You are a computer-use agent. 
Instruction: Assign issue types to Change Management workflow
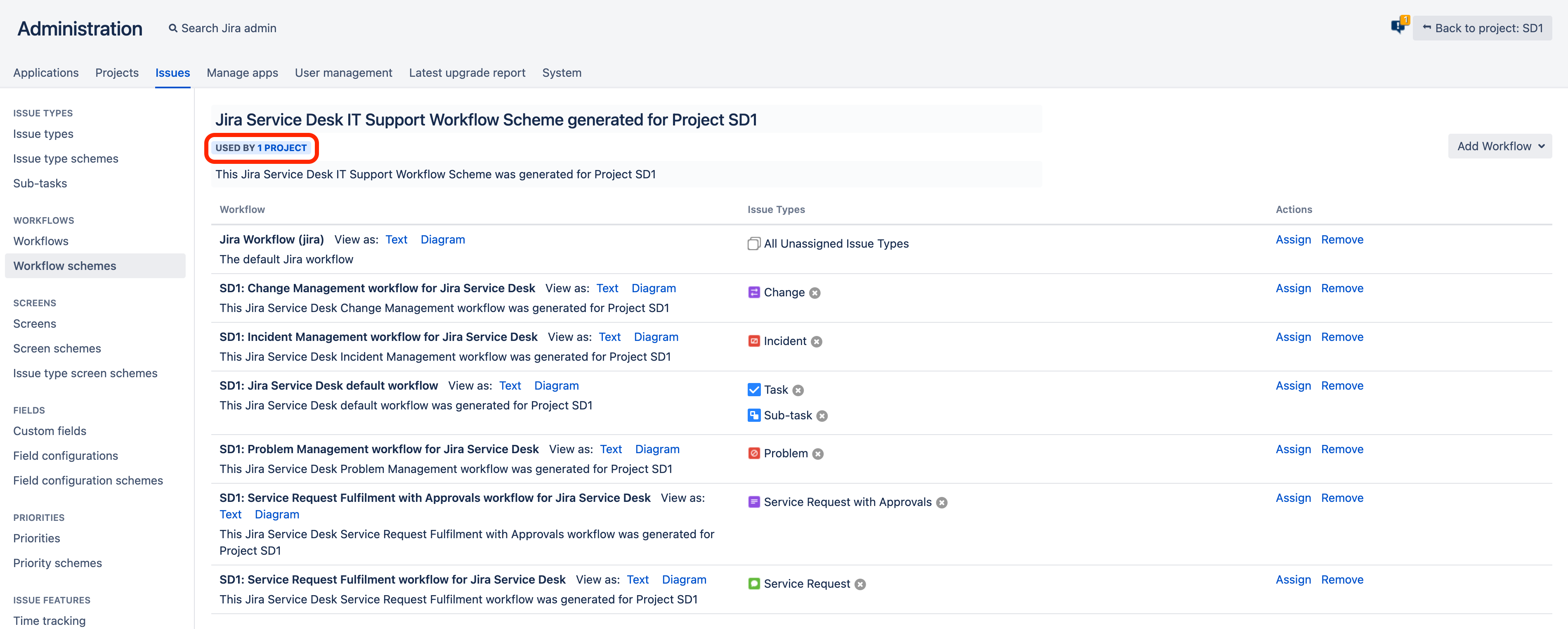point(1293,288)
